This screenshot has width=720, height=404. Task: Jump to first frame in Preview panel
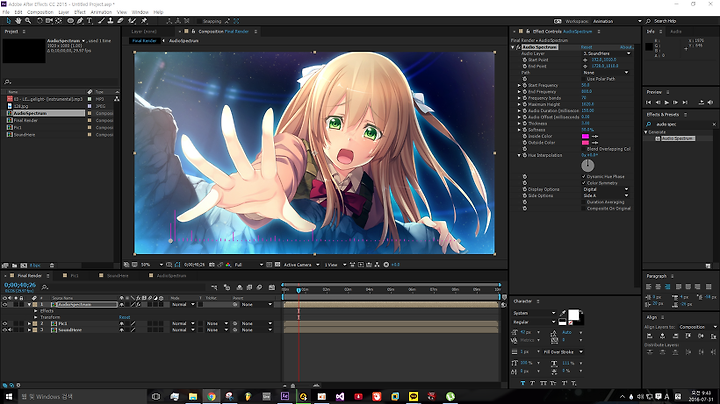click(649, 102)
